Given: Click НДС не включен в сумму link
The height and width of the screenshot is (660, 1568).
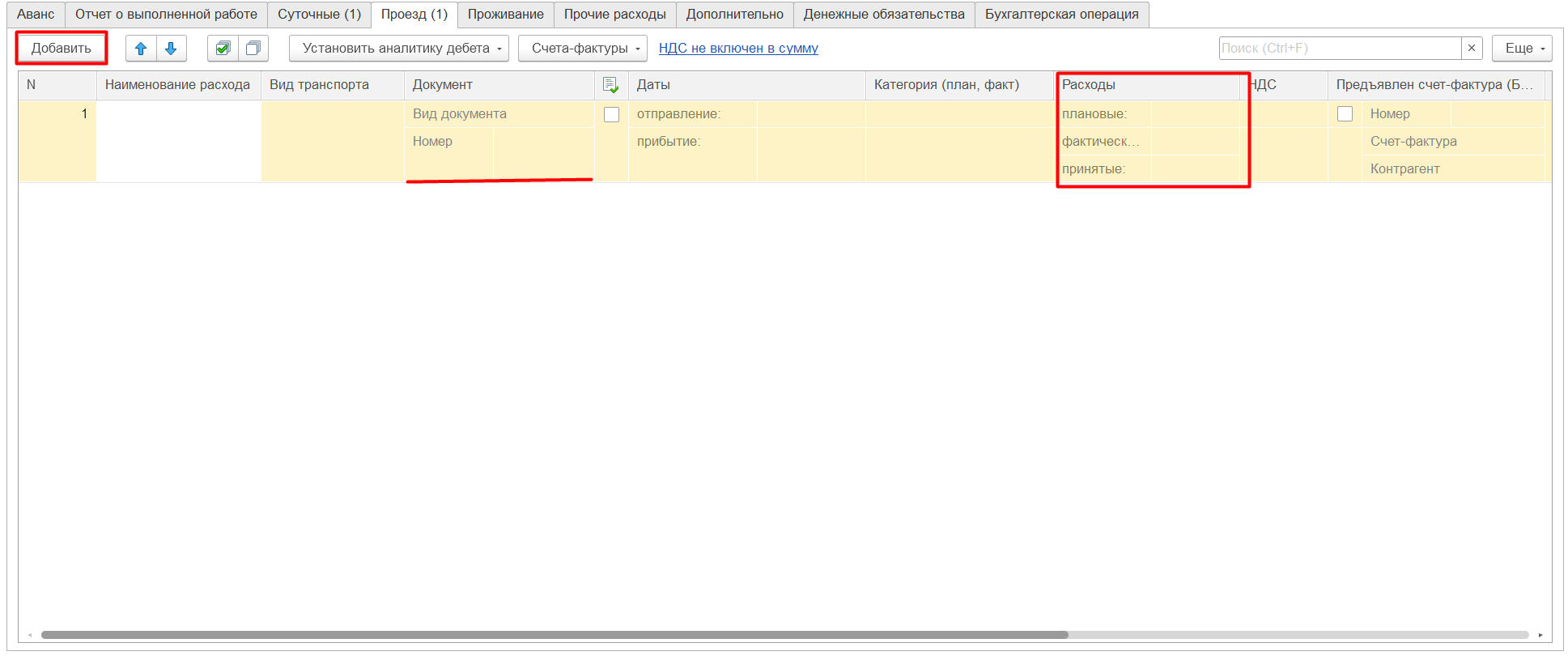Looking at the screenshot, I should (738, 49).
